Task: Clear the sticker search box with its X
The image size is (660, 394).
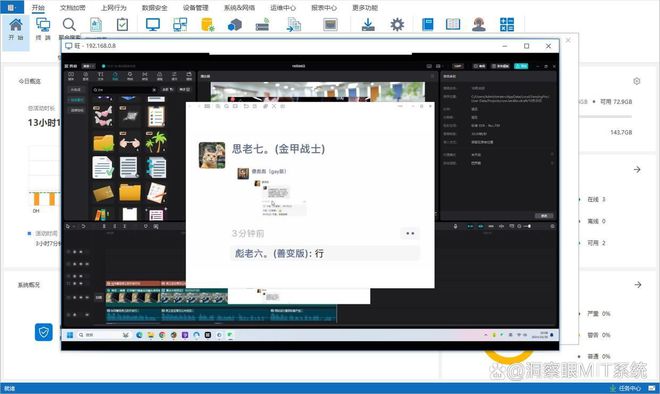Action: coord(154,90)
